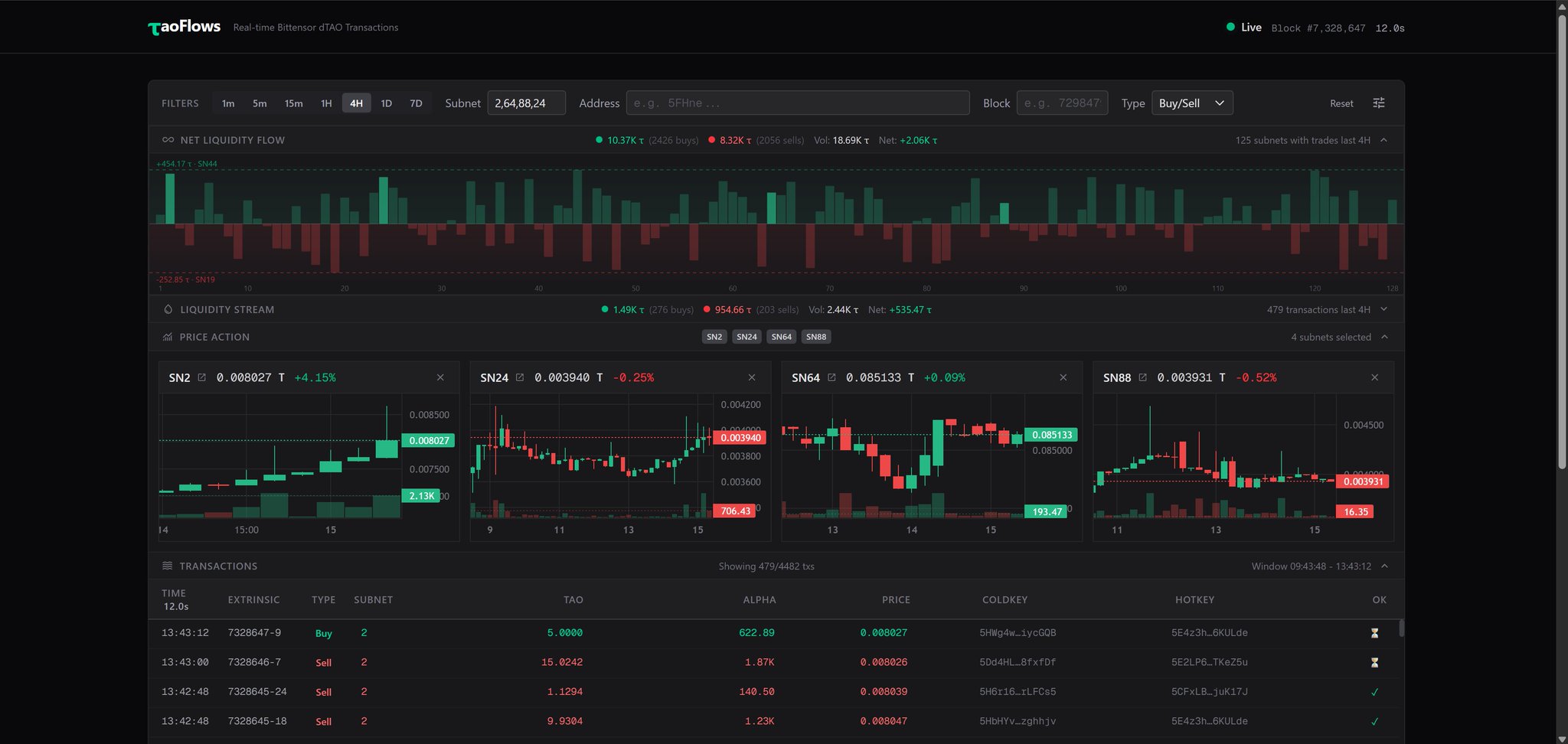This screenshot has width=1568, height=744.
Task: Collapse the Transactions section
Action: point(1383,566)
